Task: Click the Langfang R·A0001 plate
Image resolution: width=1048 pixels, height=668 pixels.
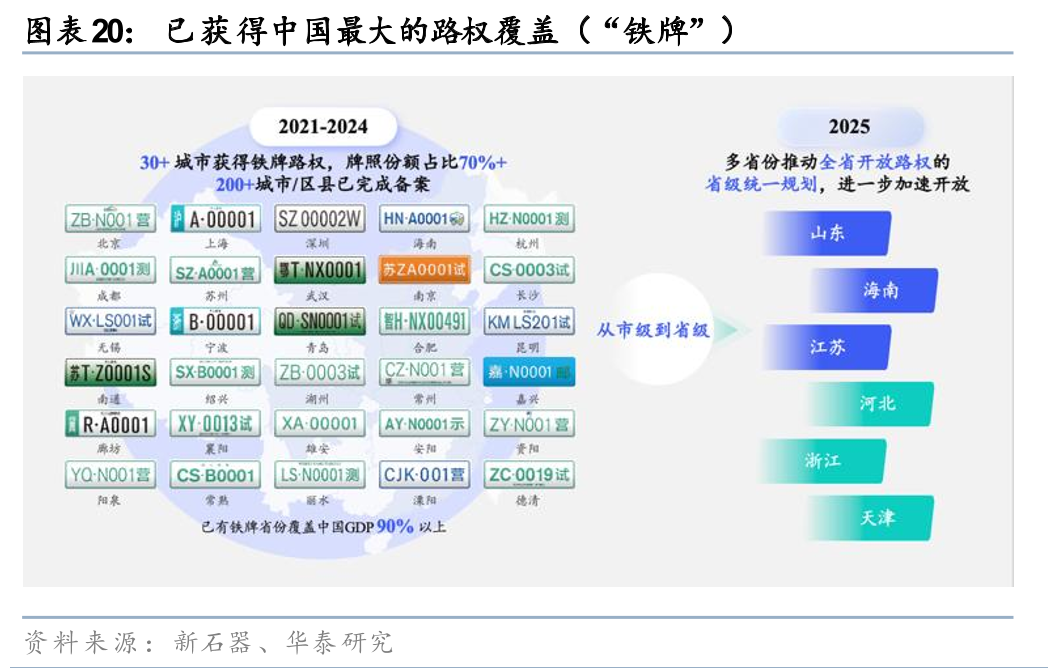Action: (110, 424)
